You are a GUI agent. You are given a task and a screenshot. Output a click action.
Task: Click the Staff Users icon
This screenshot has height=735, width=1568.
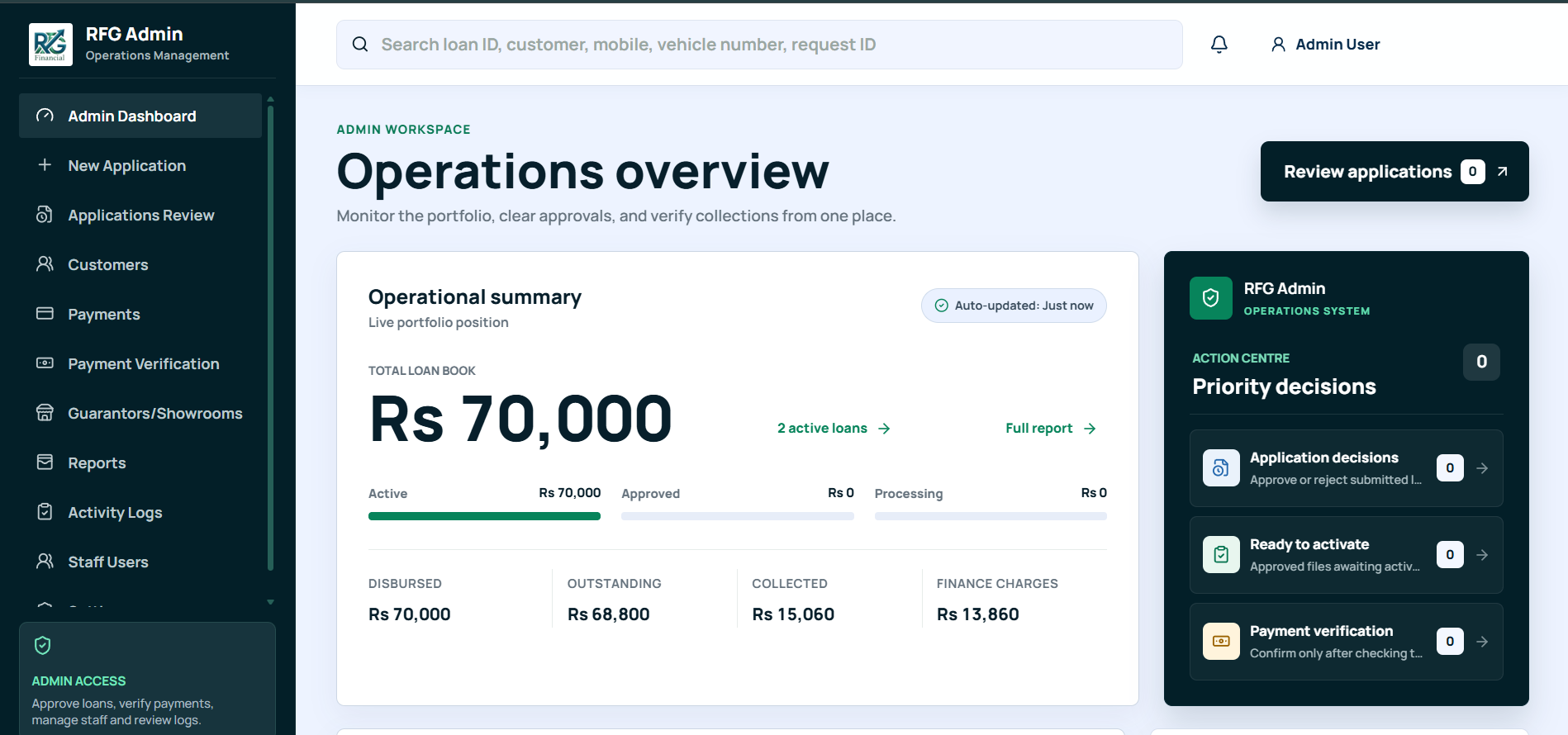(x=45, y=562)
